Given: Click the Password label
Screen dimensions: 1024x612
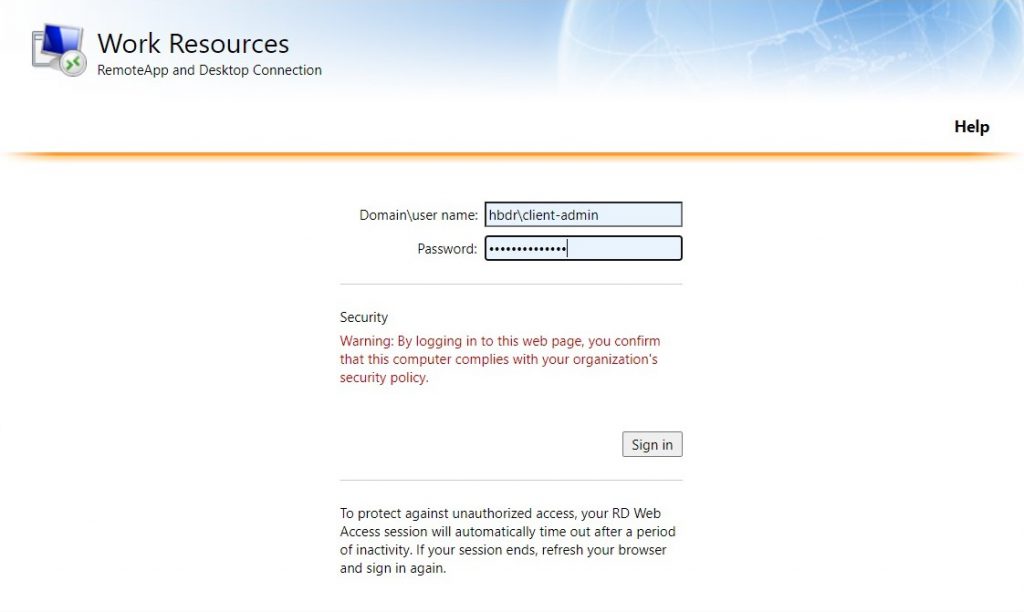Looking at the screenshot, I should coord(447,249).
